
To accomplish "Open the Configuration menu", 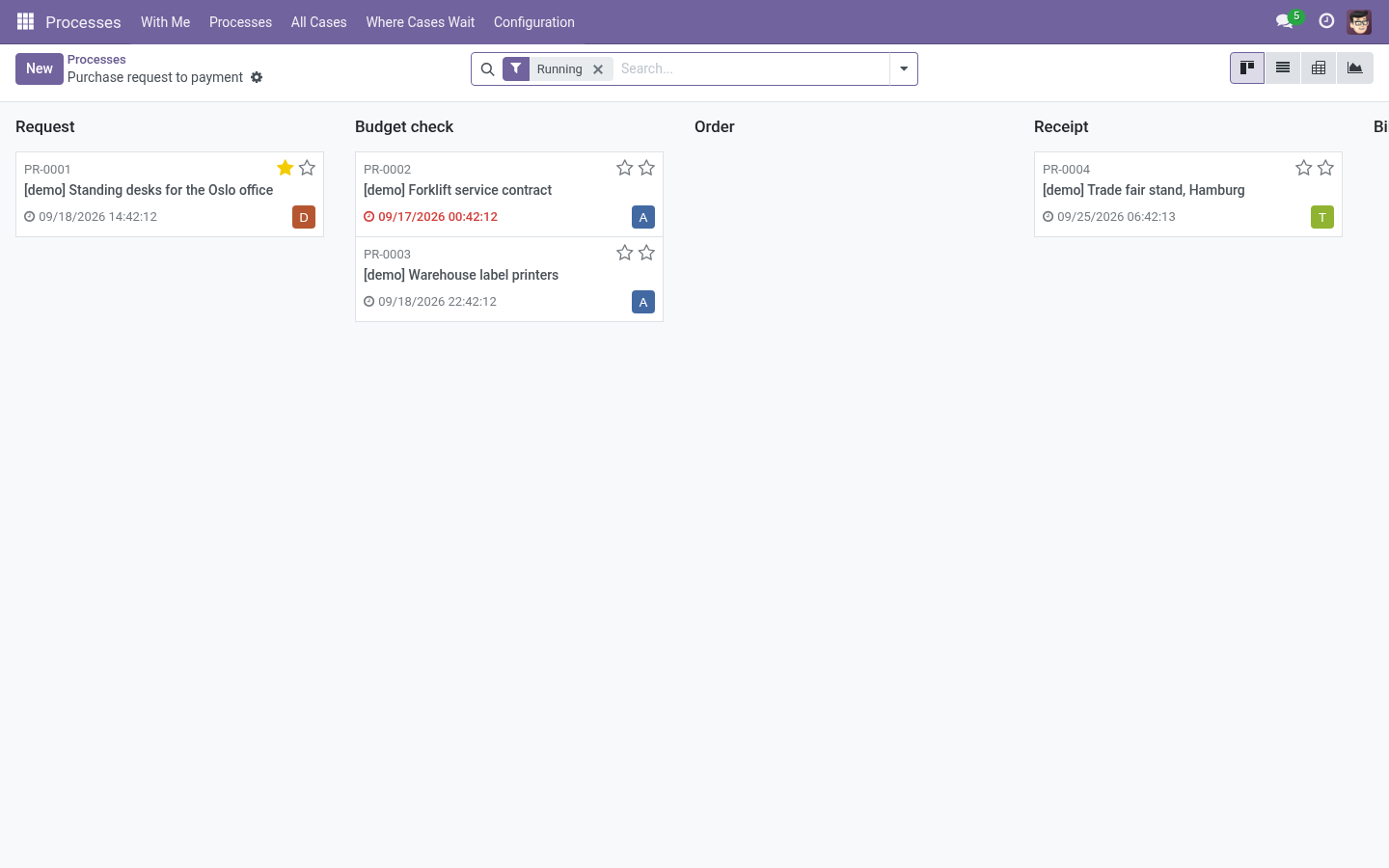I will [x=534, y=22].
